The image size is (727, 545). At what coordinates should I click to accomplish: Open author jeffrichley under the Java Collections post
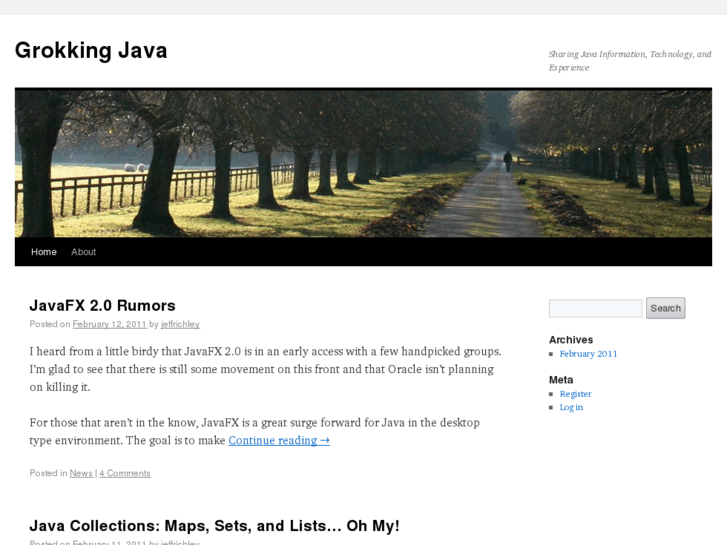(180, 542)
